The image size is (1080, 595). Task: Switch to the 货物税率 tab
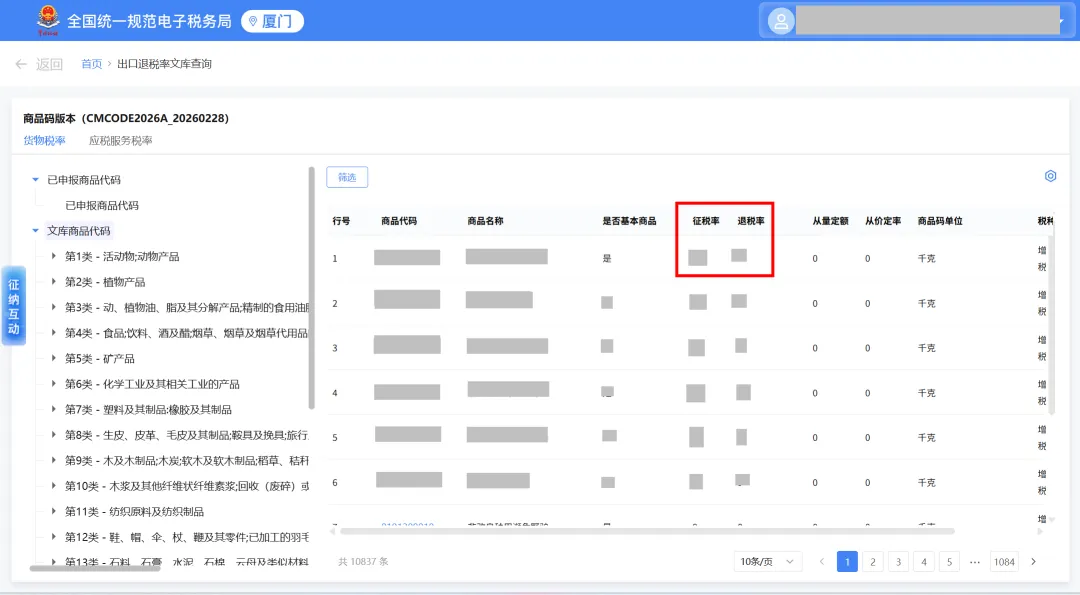pyautogui.click(x=44, y=140)
